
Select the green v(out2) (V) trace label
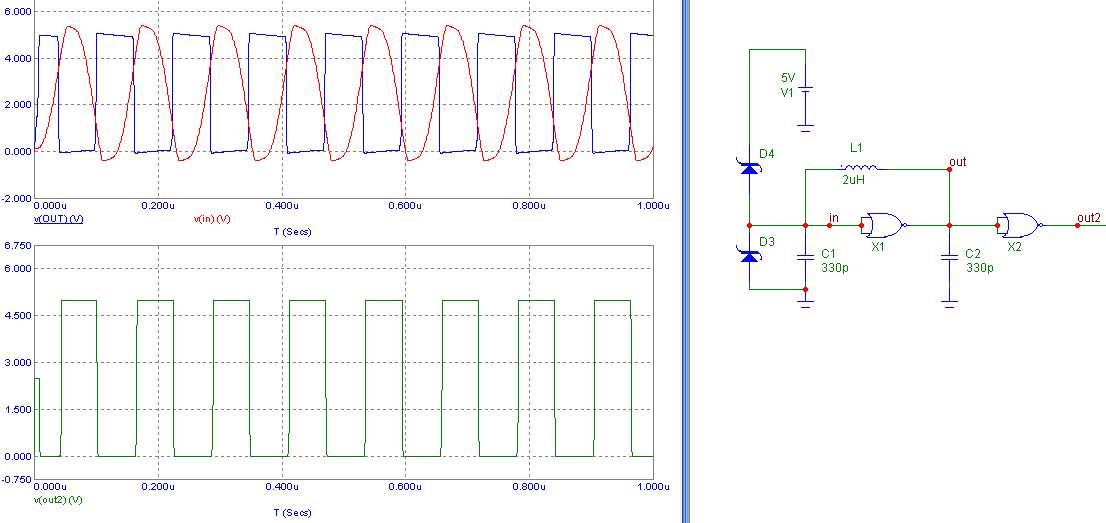[59, 498]
